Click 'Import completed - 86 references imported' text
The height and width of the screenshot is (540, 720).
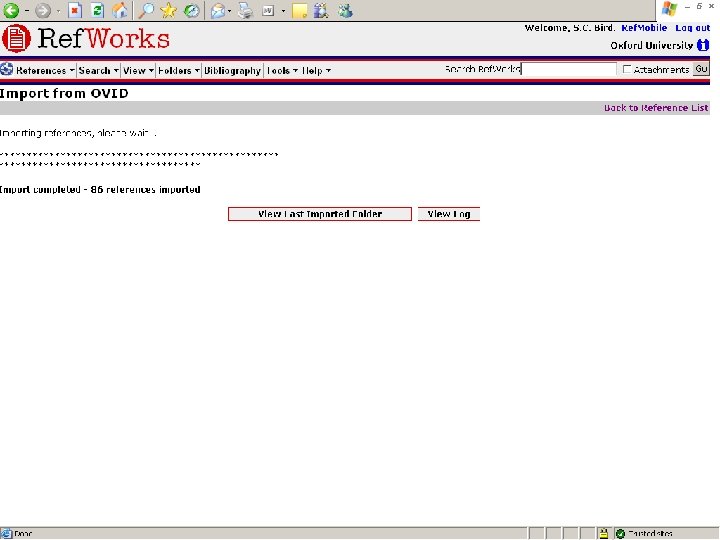point(100,189)
